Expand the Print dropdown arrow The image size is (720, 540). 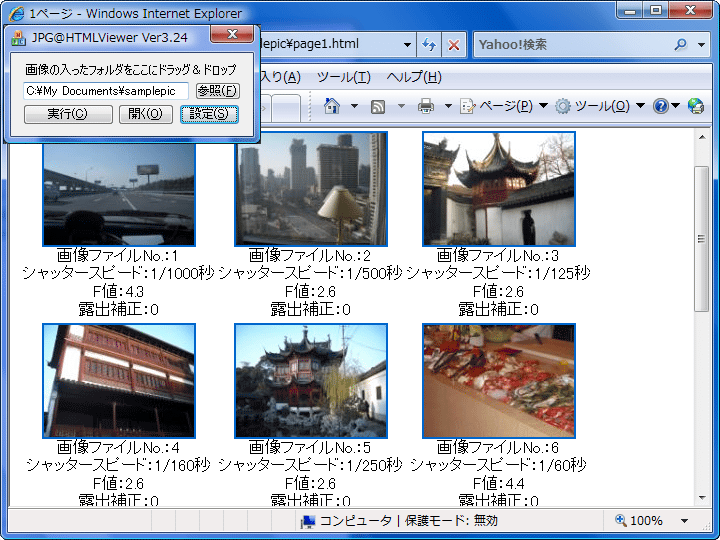448,106
